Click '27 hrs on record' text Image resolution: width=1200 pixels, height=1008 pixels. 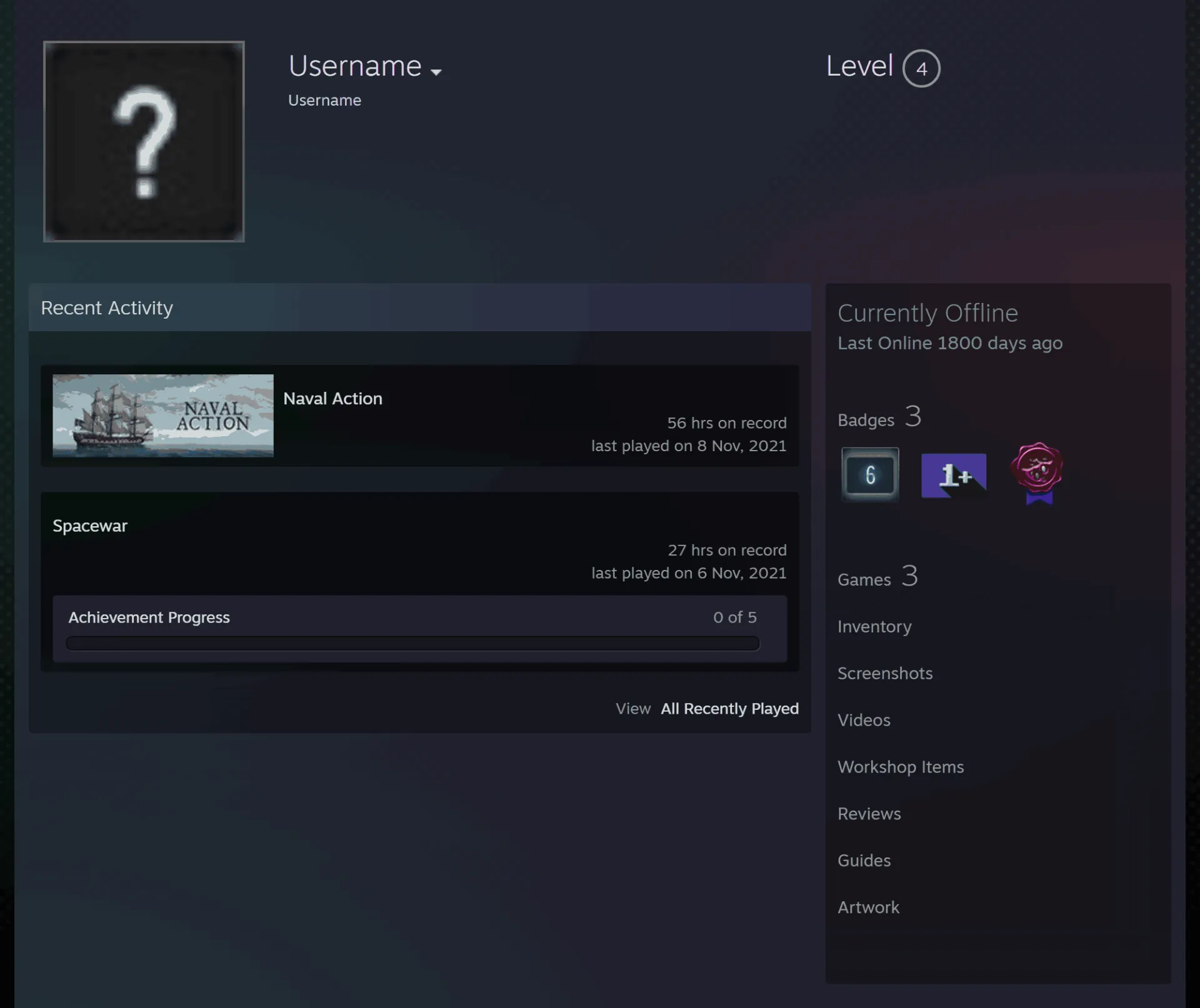point(727,551)
